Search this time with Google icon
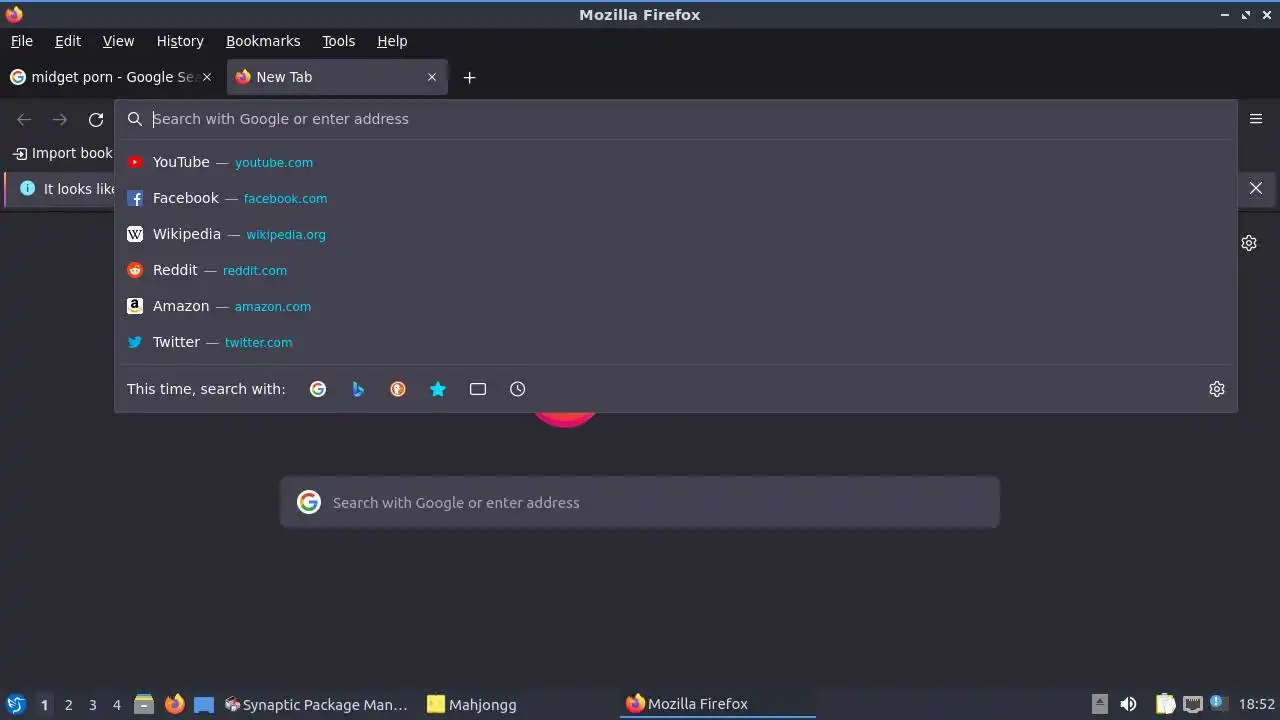 (x=318, y=389)
